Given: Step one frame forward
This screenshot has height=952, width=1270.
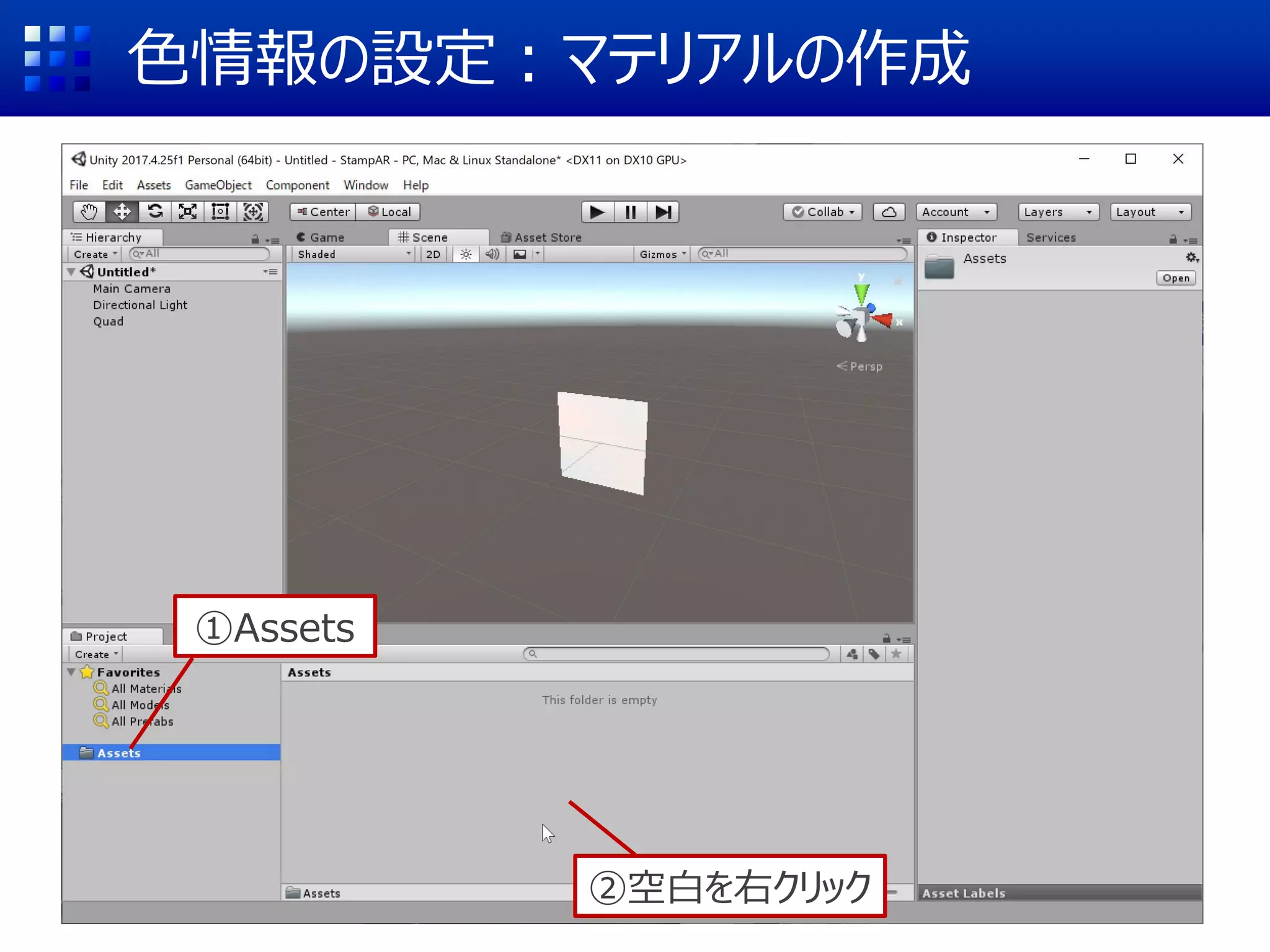Looking at the screenshot, I should 663,212.
